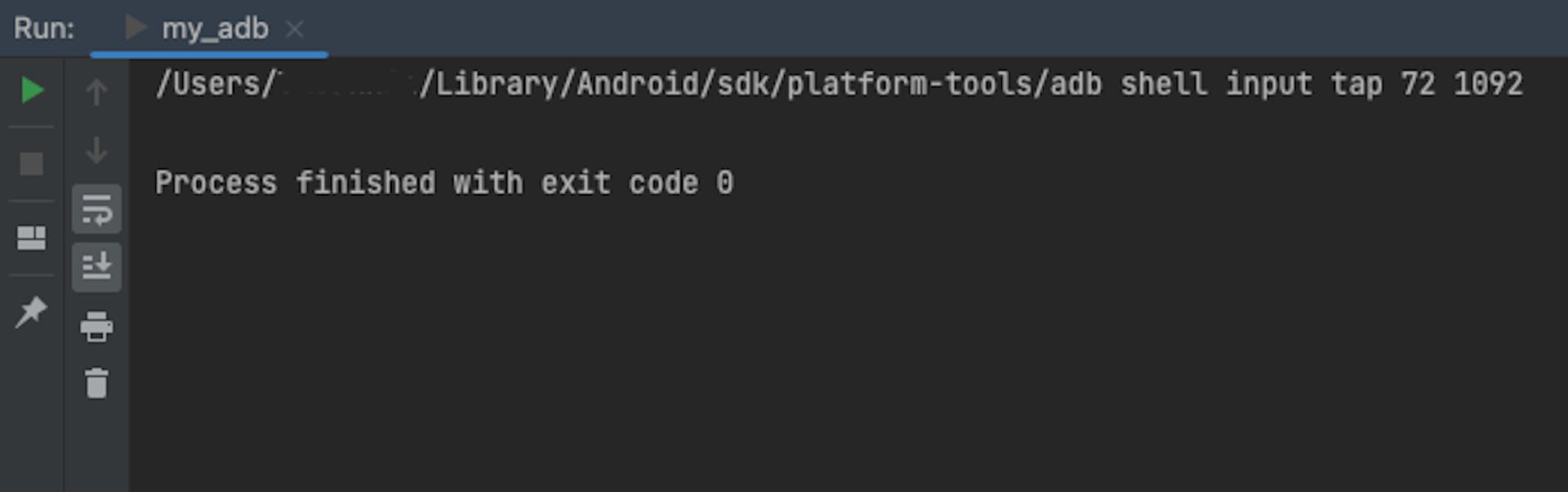Toggle soft-wrap for console output
This screenshot has height=492, width=1568.
point(96,210)
